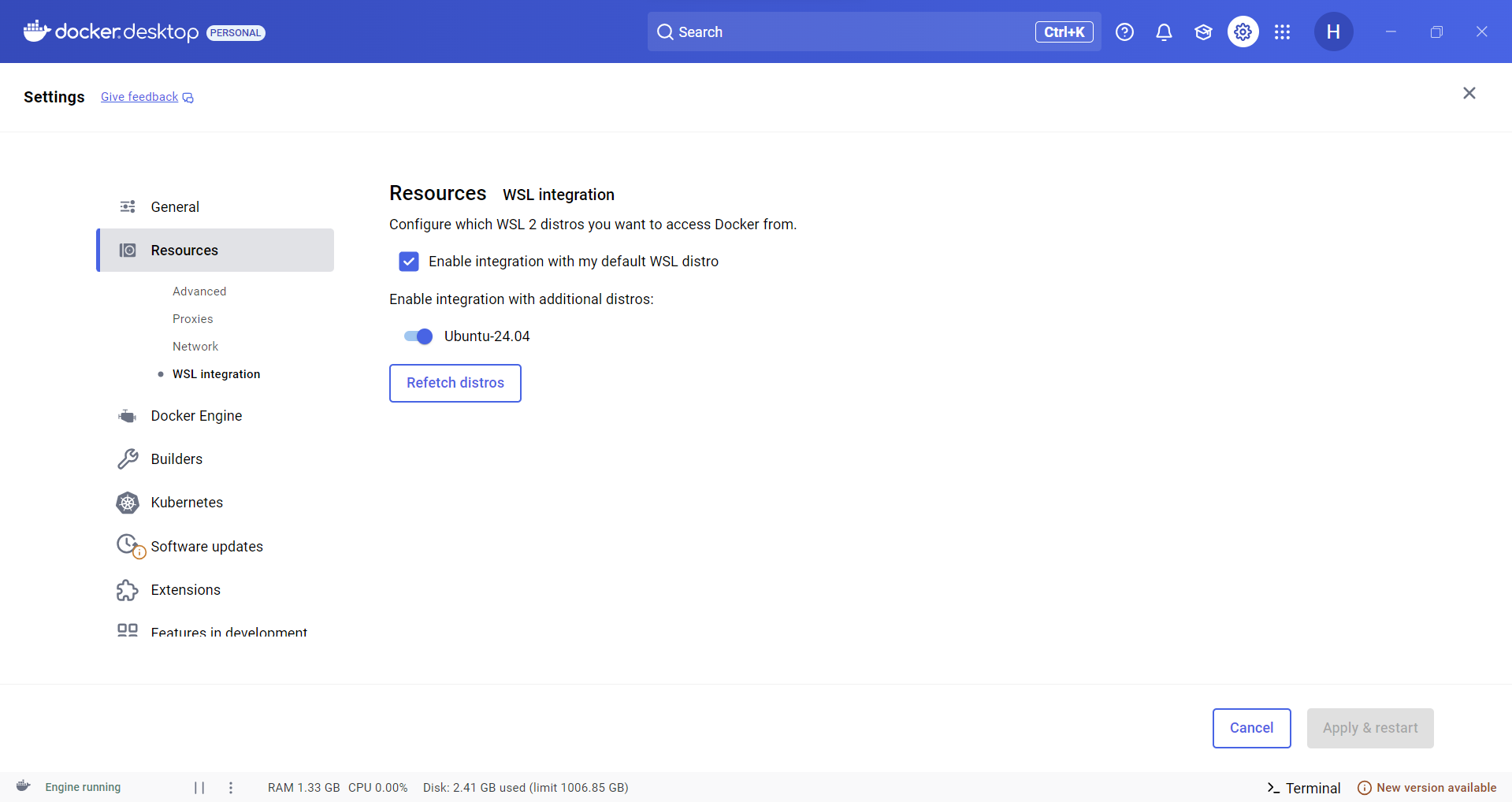The image size is (1512, 802).
Task: Click the Terminal prompt icon
Action: coord(1273,788)
